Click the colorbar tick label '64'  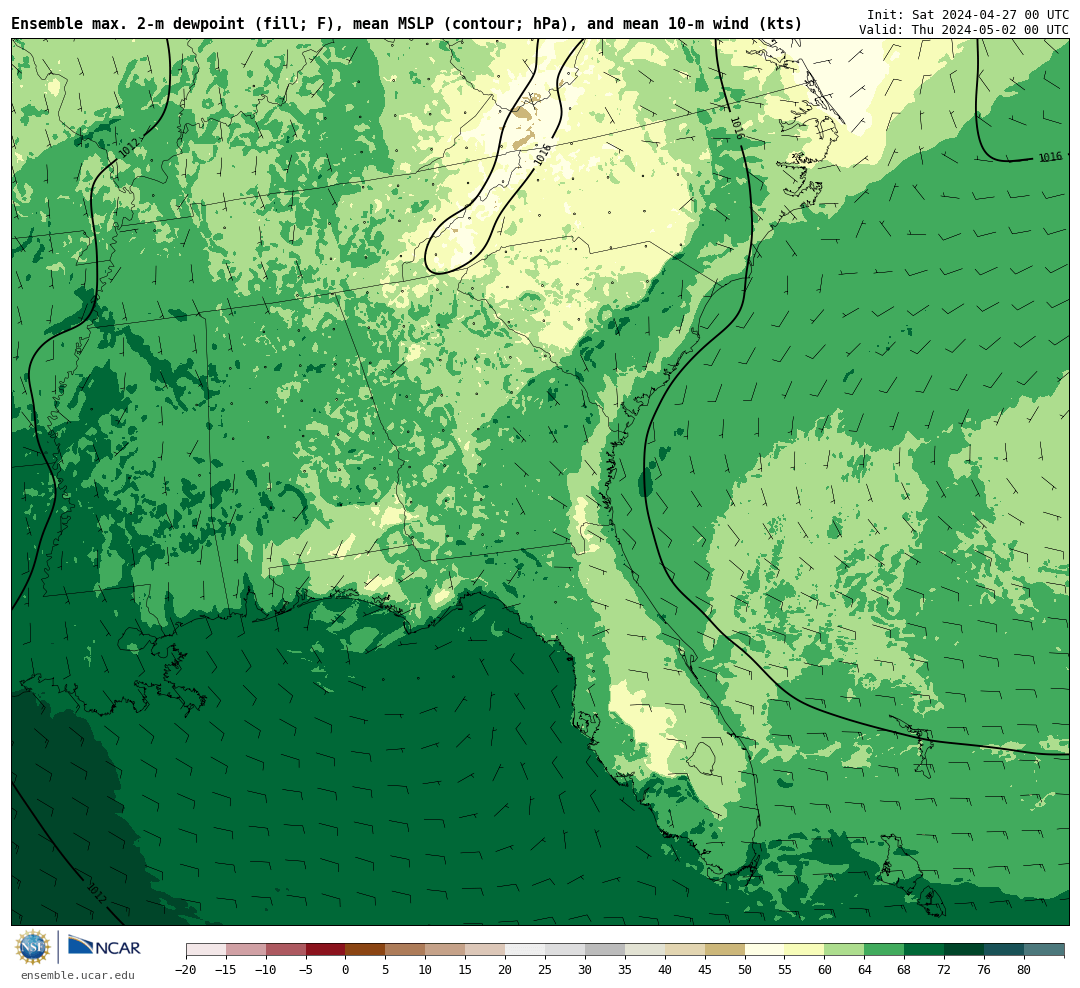[x=864, y=969]
